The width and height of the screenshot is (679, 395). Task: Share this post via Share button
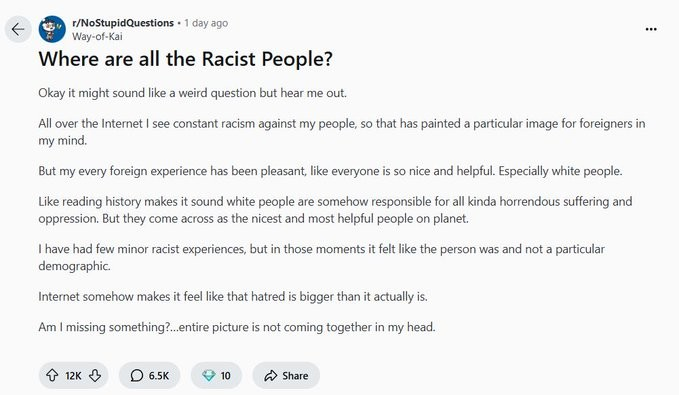286,375
